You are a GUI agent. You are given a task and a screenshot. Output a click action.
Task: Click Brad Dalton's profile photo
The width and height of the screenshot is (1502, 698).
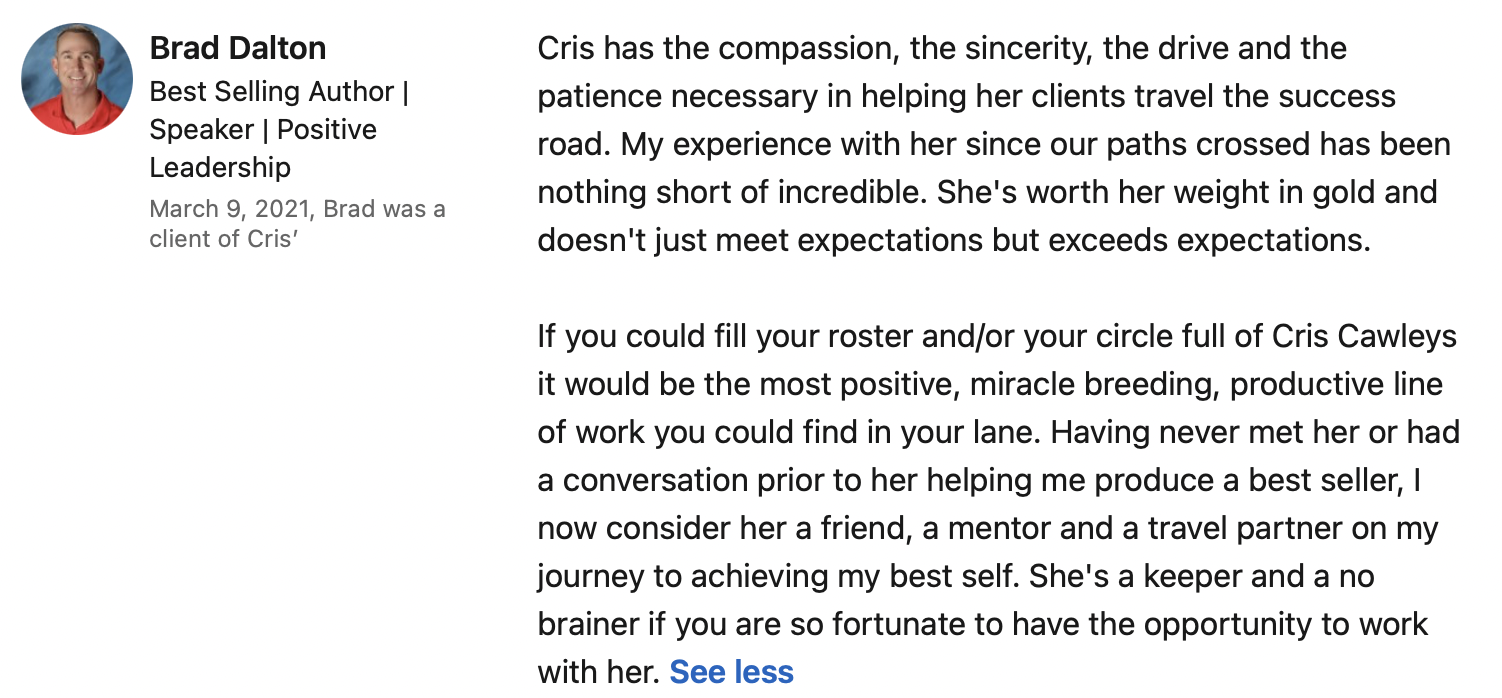click(x=77, y=79)
